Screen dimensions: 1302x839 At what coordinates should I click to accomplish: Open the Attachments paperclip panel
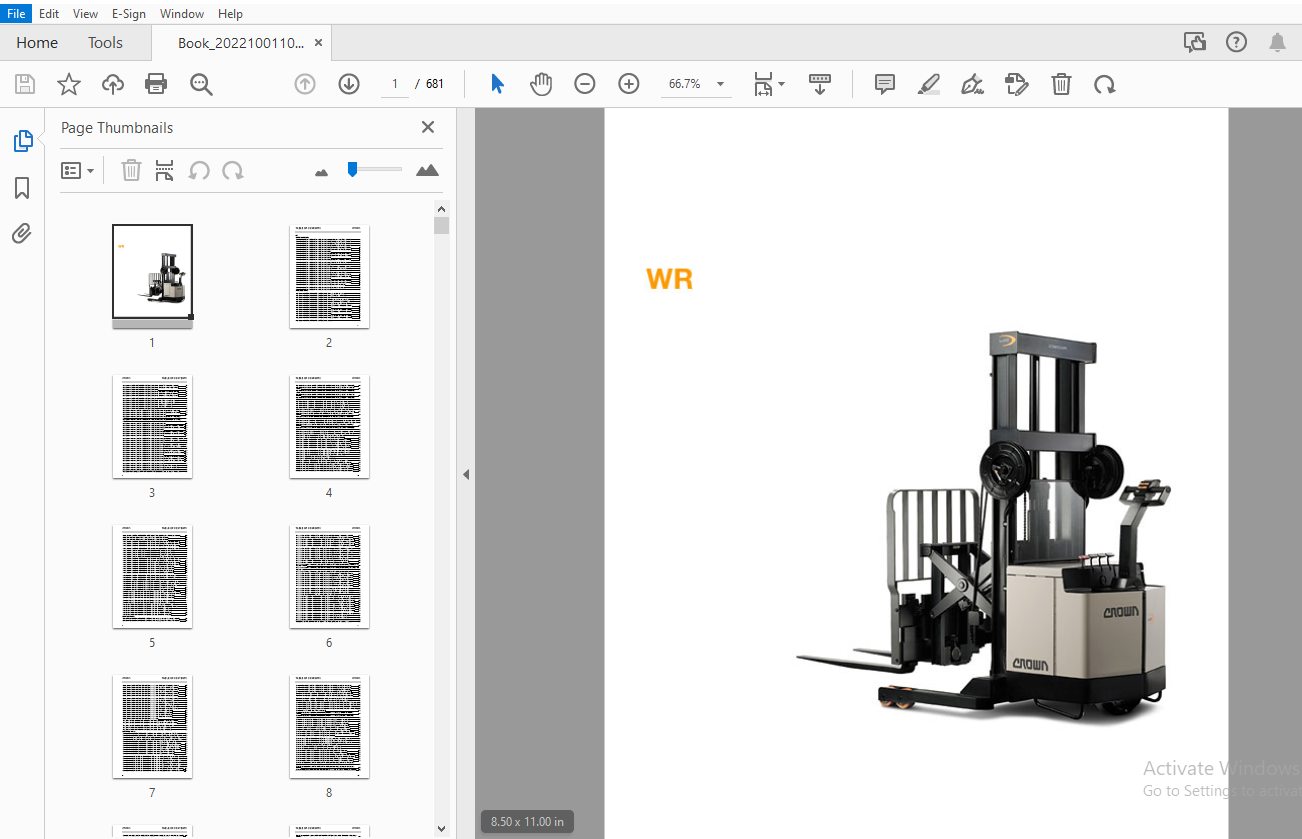point(22,234)
